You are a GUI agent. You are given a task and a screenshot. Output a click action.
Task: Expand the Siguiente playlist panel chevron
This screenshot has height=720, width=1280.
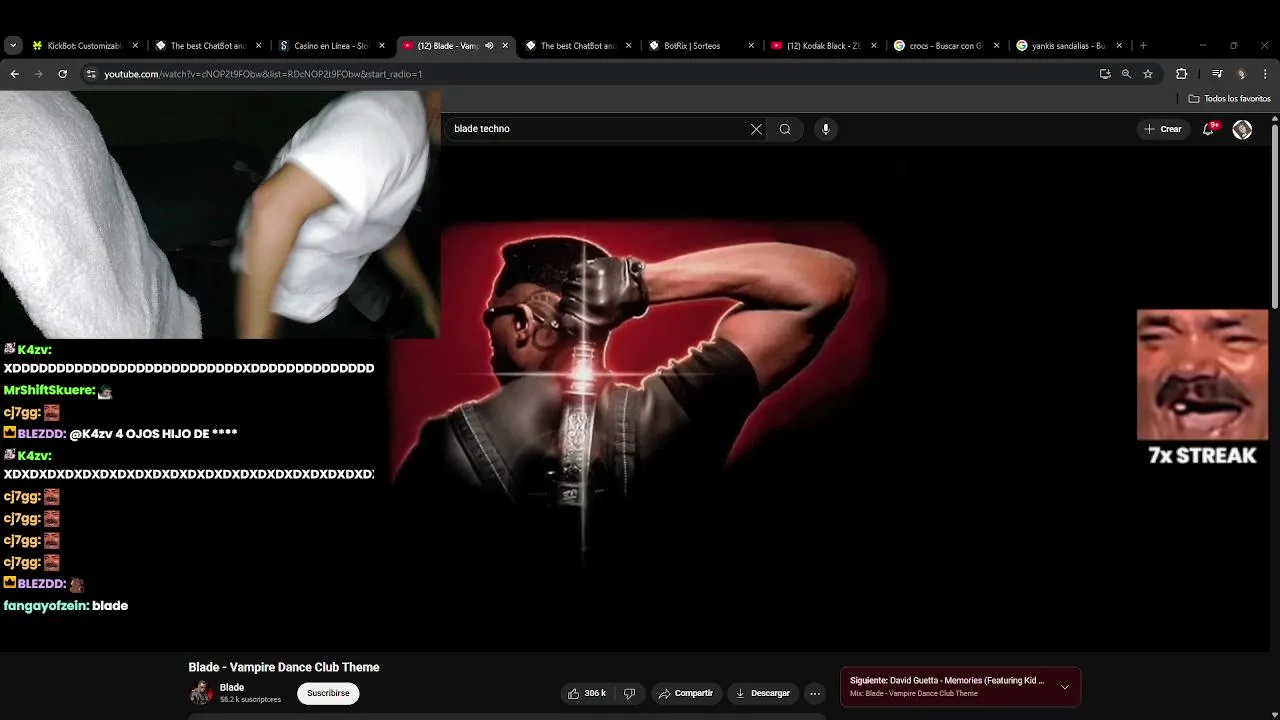coord(1065,687)
